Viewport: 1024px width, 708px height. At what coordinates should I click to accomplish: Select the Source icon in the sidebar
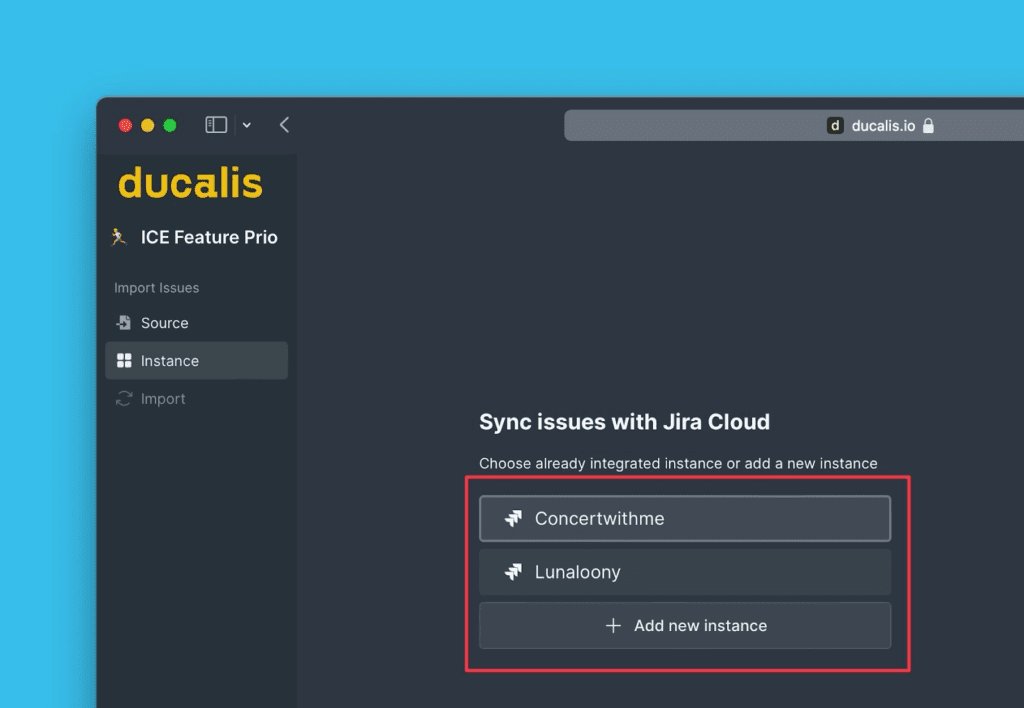point(122,323)
